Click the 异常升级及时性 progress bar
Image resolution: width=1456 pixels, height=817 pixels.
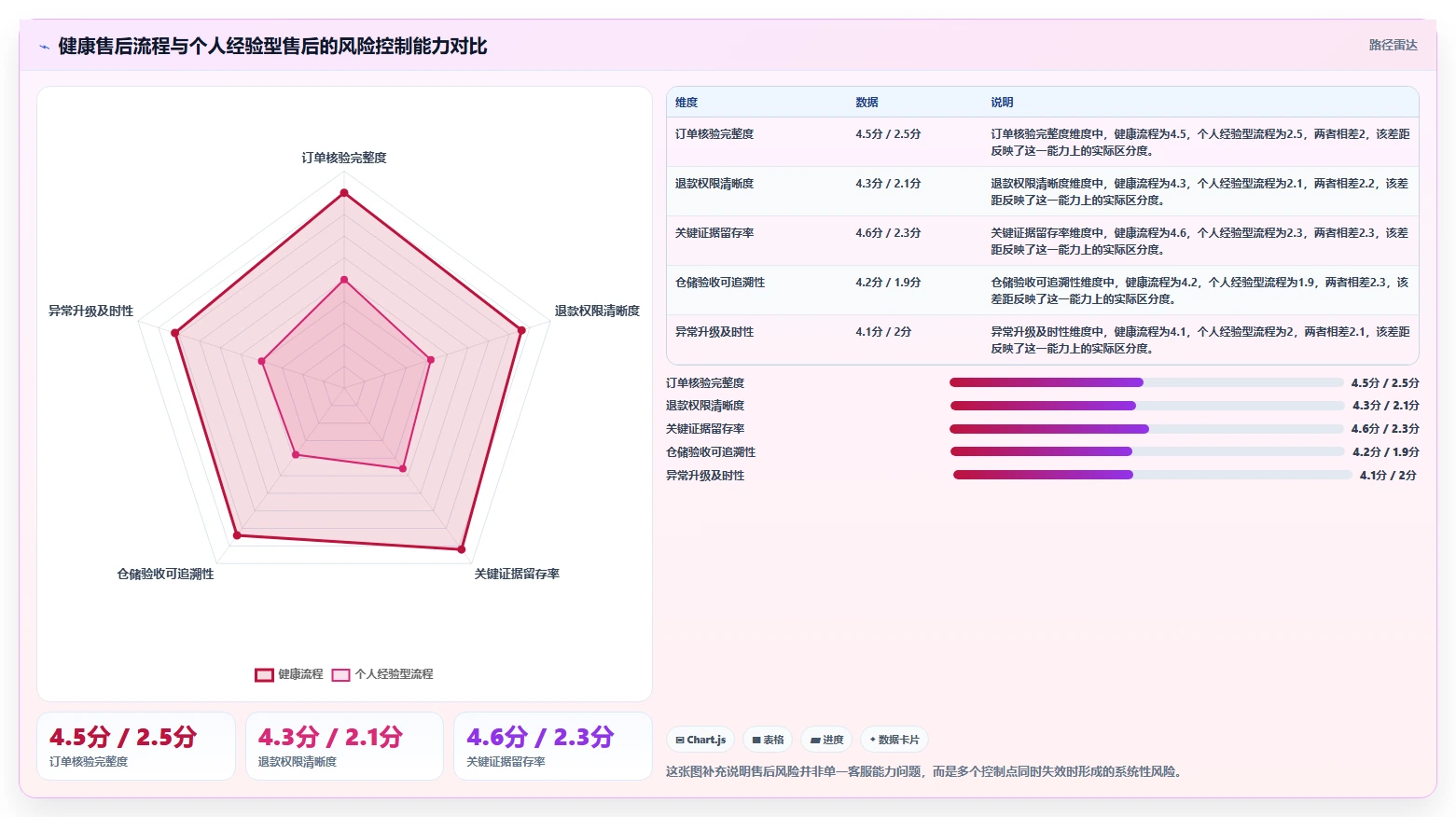[1152, 475]
